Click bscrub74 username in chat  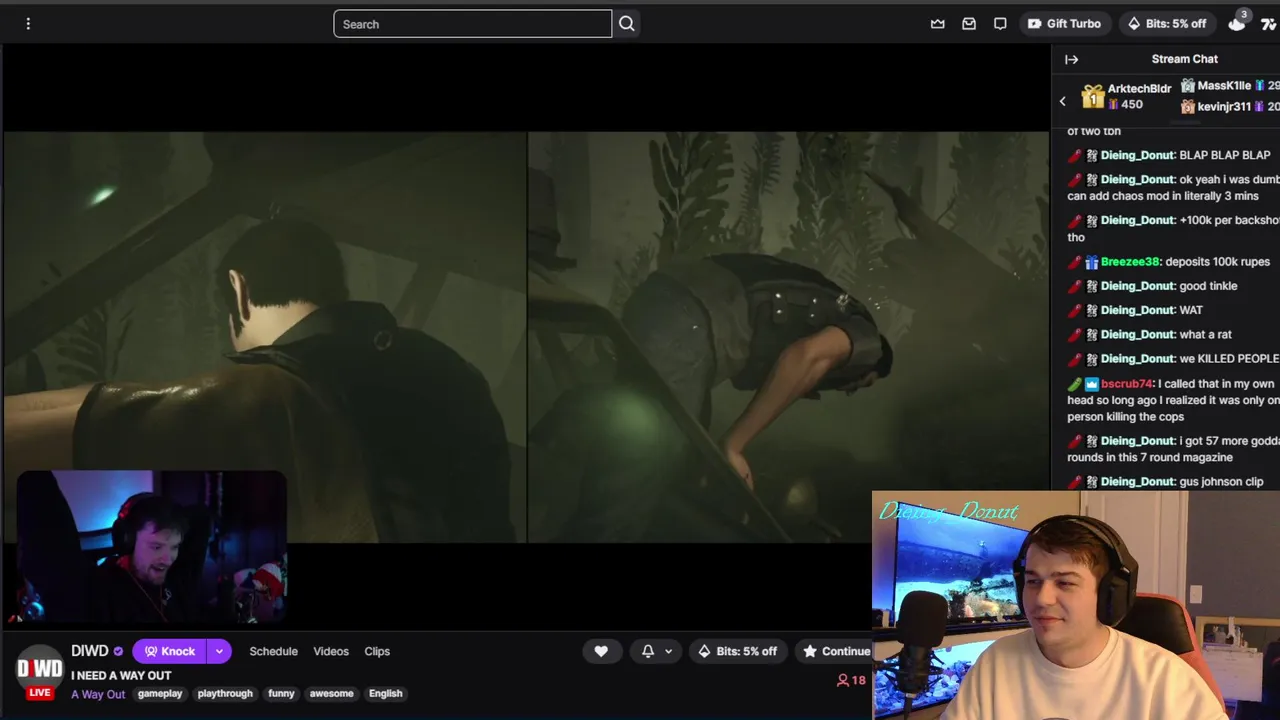[x=1127, y=384]
